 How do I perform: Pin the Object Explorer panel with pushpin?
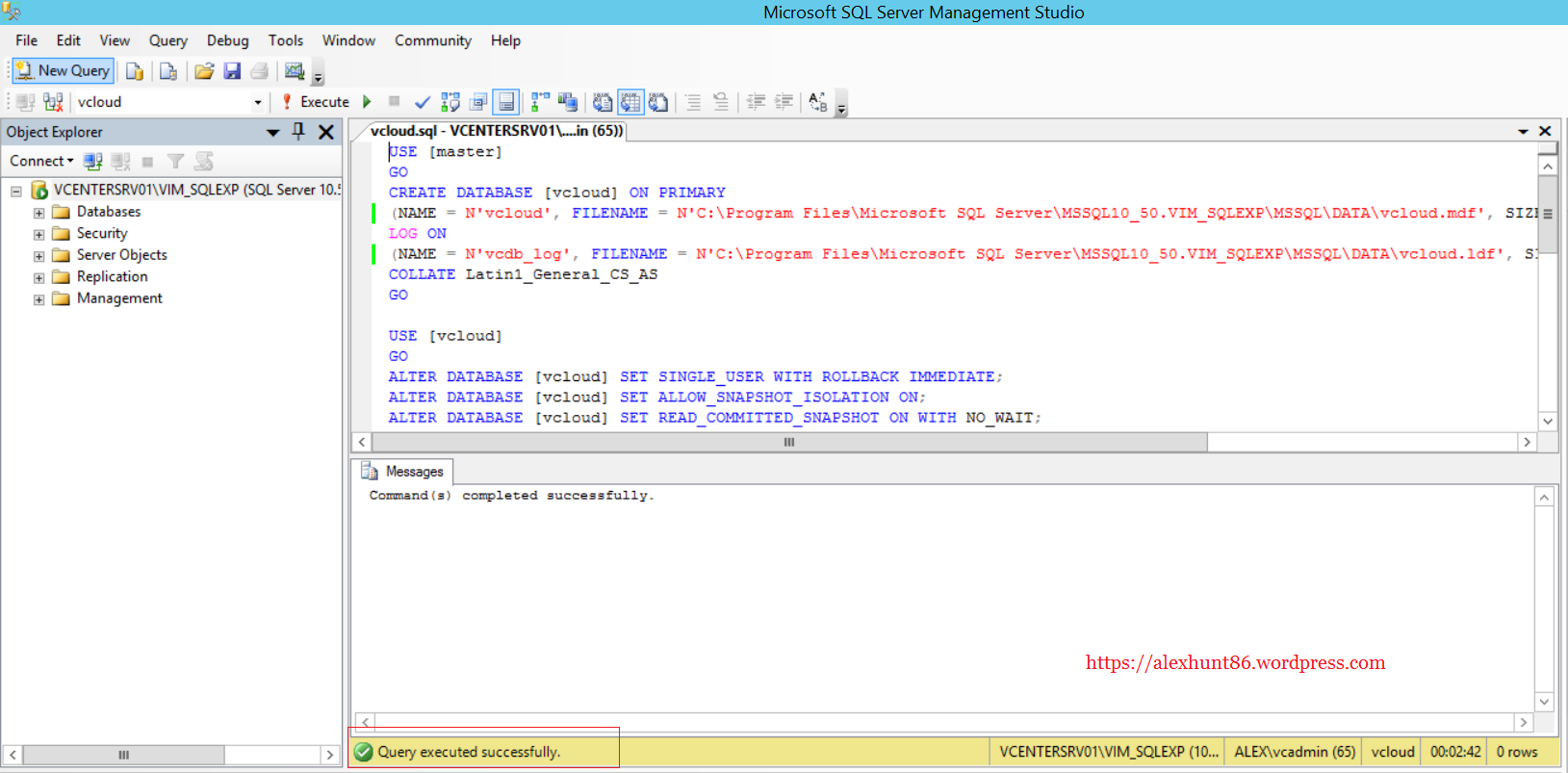(x=298, y=132)
